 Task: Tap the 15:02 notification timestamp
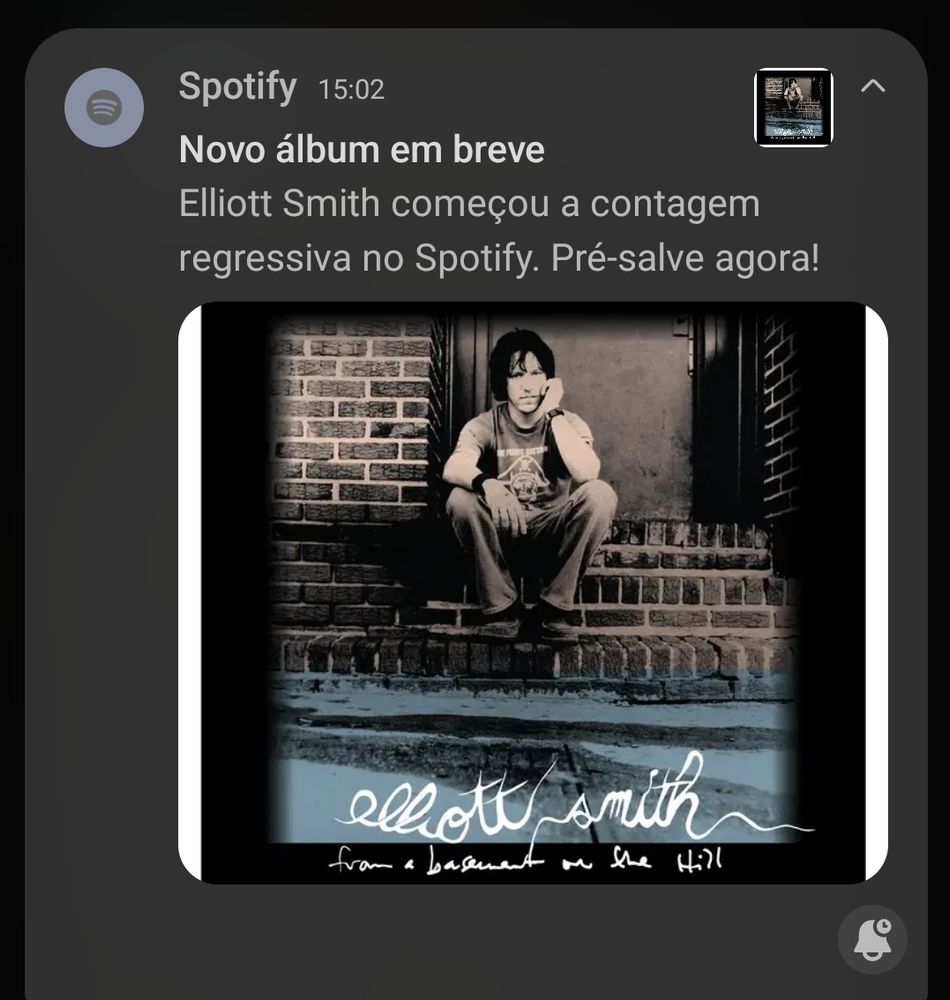(x=351, y=90)
